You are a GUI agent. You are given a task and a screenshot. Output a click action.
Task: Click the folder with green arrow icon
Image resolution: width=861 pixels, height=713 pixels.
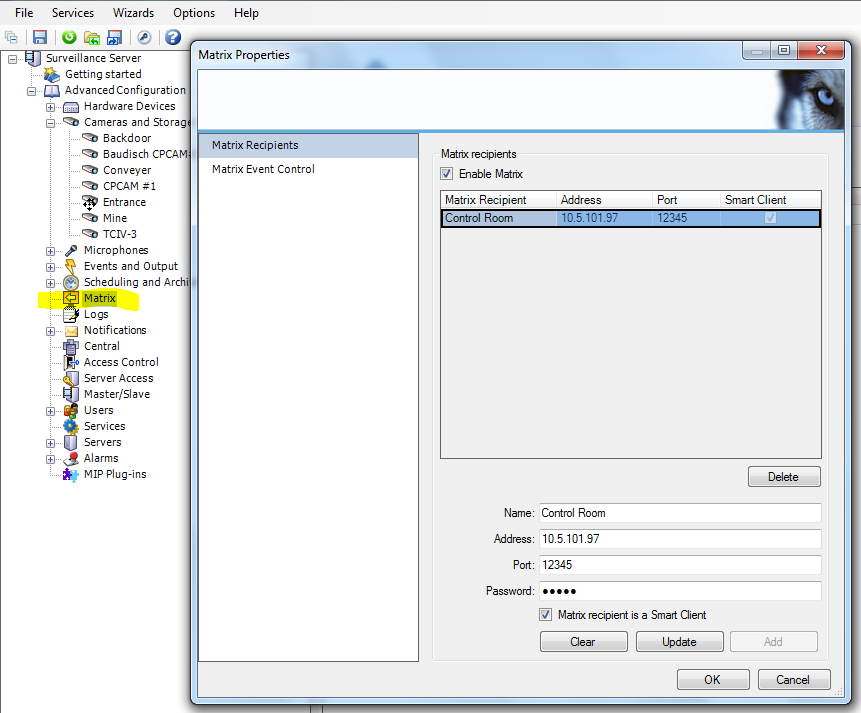(92, 38)
